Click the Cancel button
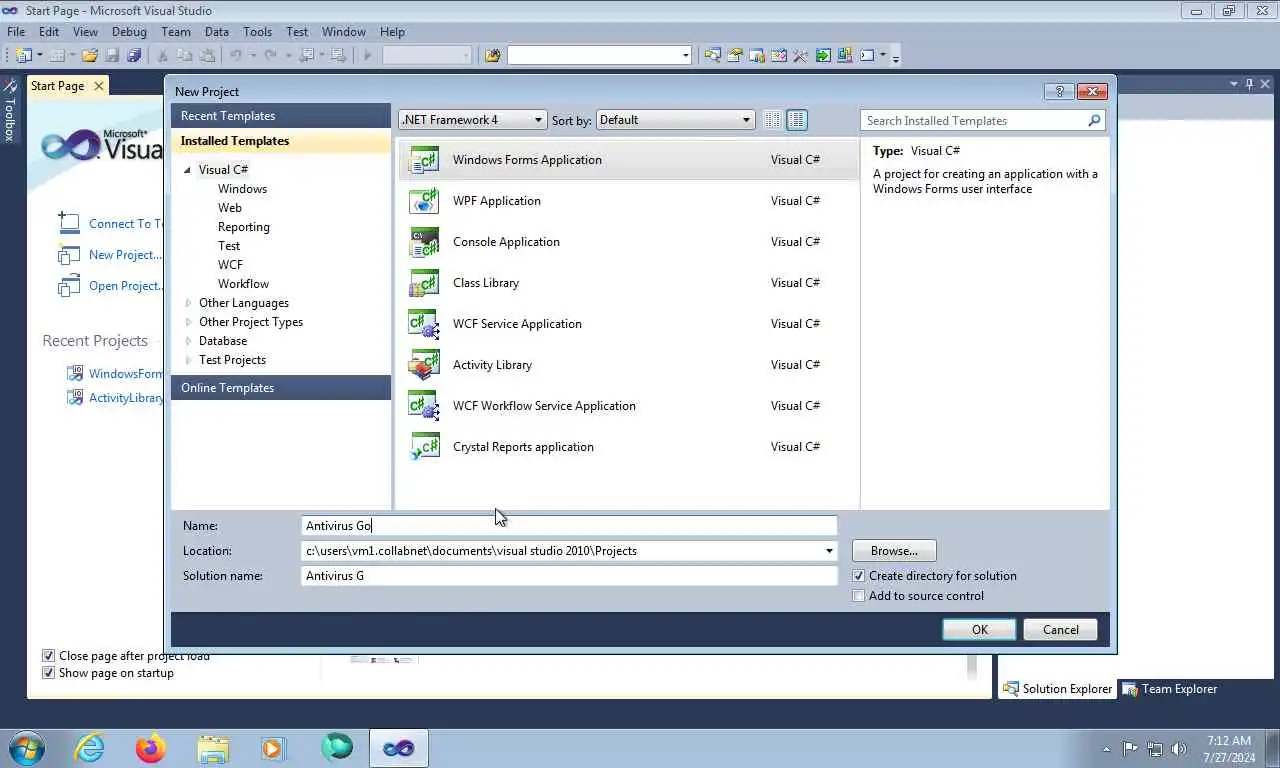Viewport: 1280px width, 768px height. pyautogui.click(x=1061, y=630)
